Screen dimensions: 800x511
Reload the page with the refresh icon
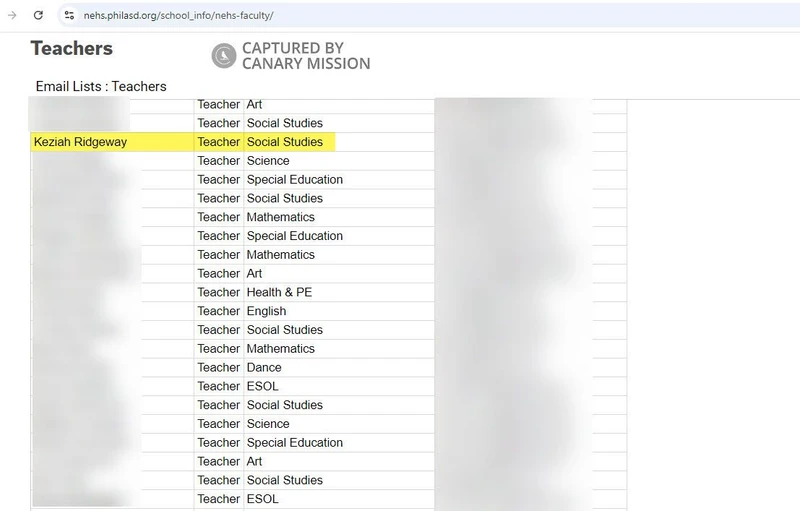[38, 16]
